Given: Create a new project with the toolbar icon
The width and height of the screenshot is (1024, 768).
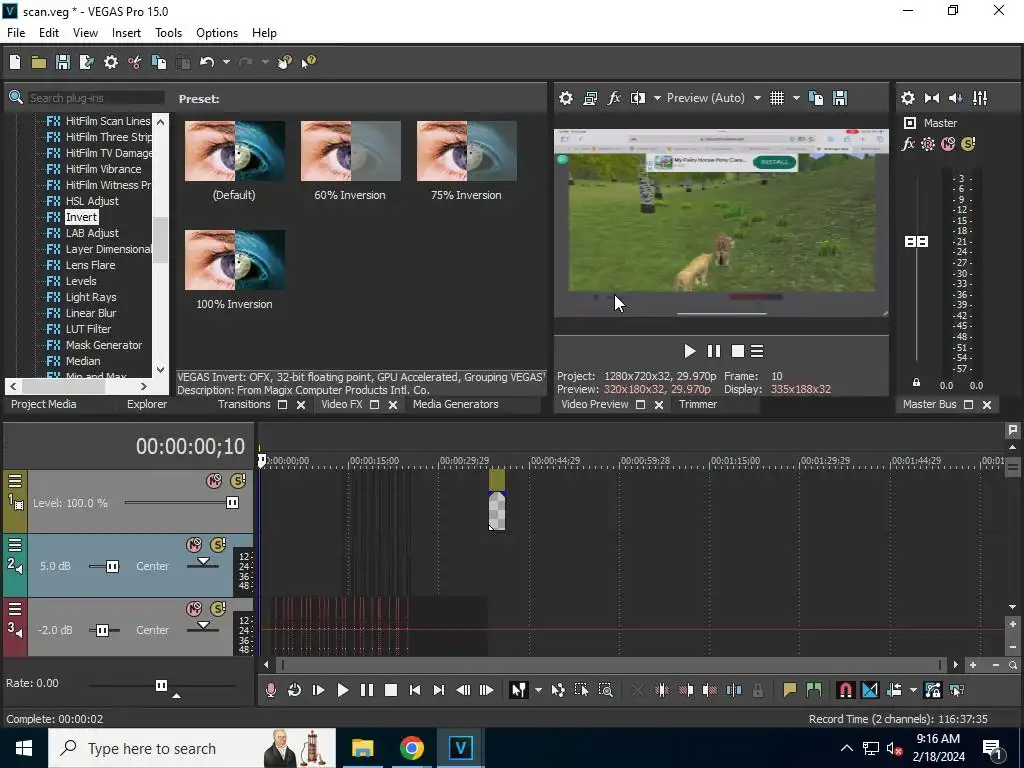Looking at the screenshot, I should click(15, 62).
